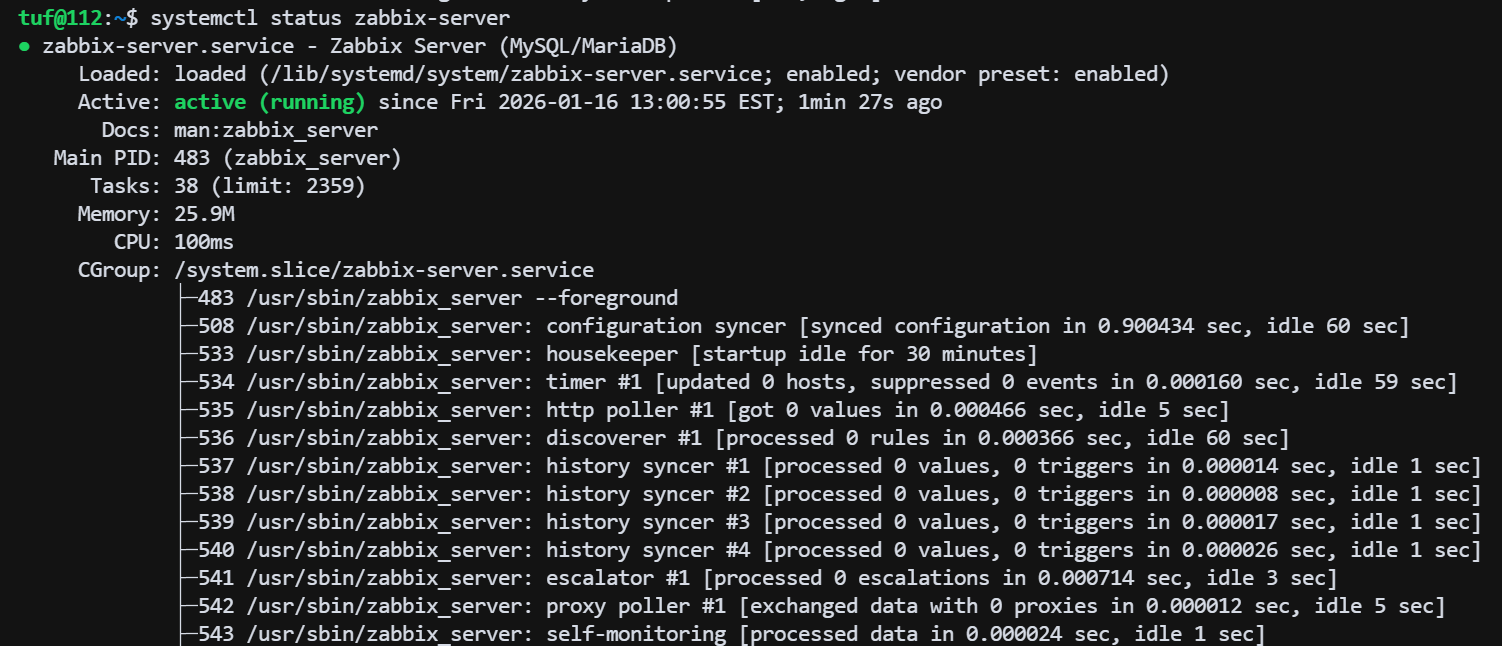
Task: Click the Memory value 25.9M
Action: tap(204, 214)
